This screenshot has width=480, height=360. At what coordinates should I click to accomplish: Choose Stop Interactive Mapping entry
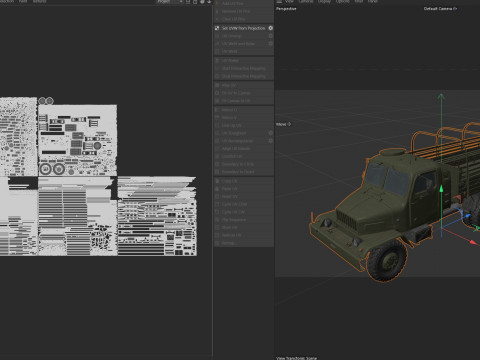tap(243, 76)
